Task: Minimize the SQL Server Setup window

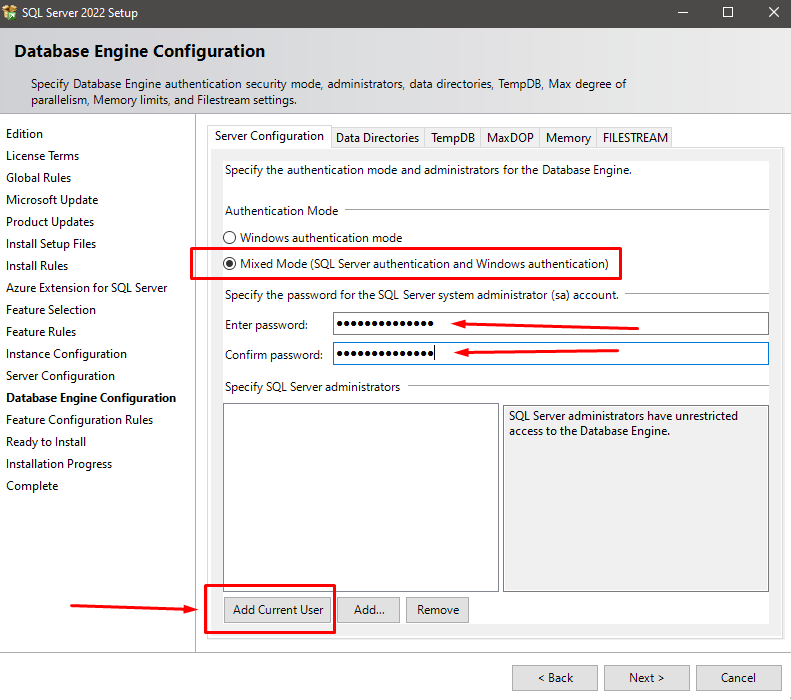Action: pos(683,13)
